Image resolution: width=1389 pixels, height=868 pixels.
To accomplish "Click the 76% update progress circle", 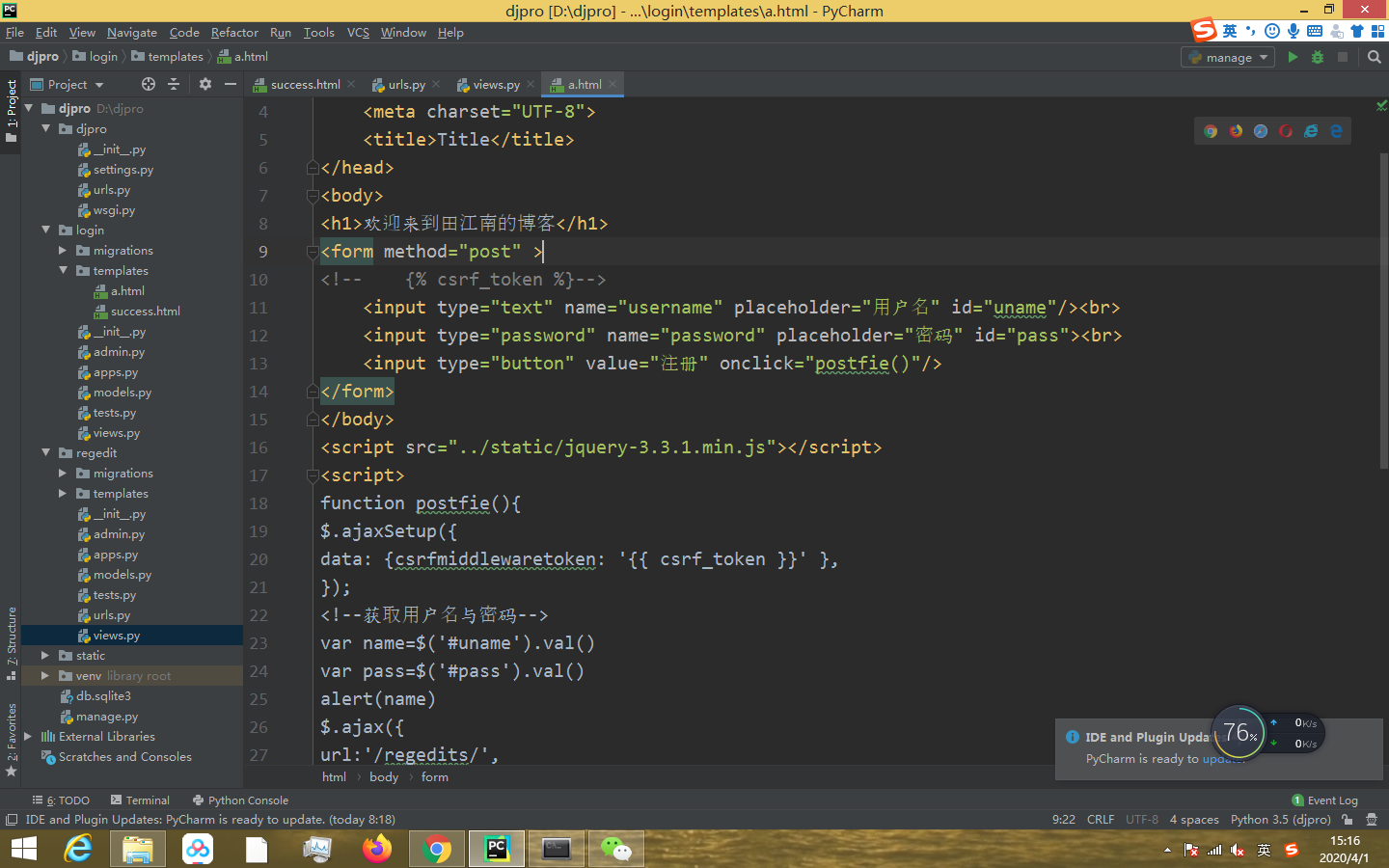I will 1239,733.
